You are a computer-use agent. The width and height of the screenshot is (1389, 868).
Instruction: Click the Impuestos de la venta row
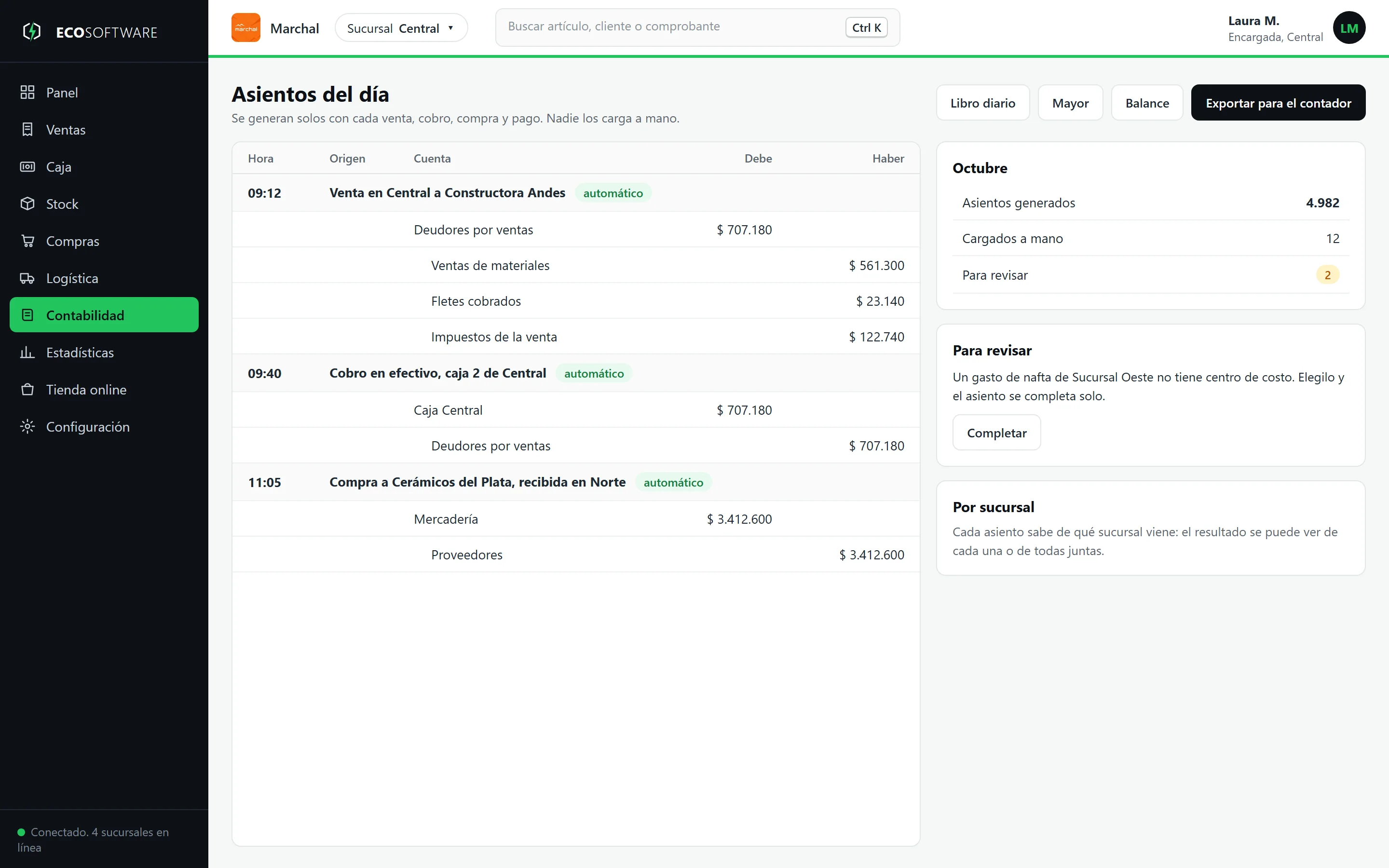click(x=576, y=337)
